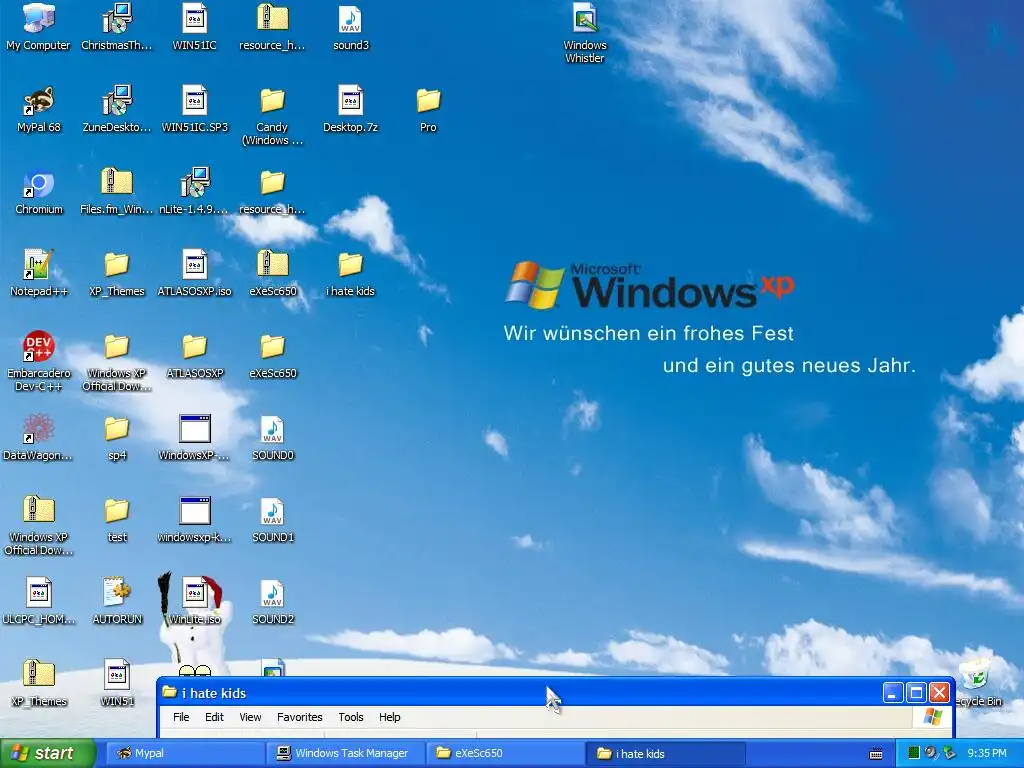Click the 9:35 PM clock
Viewport: 1024px width, 768px height.
(987, 754)
